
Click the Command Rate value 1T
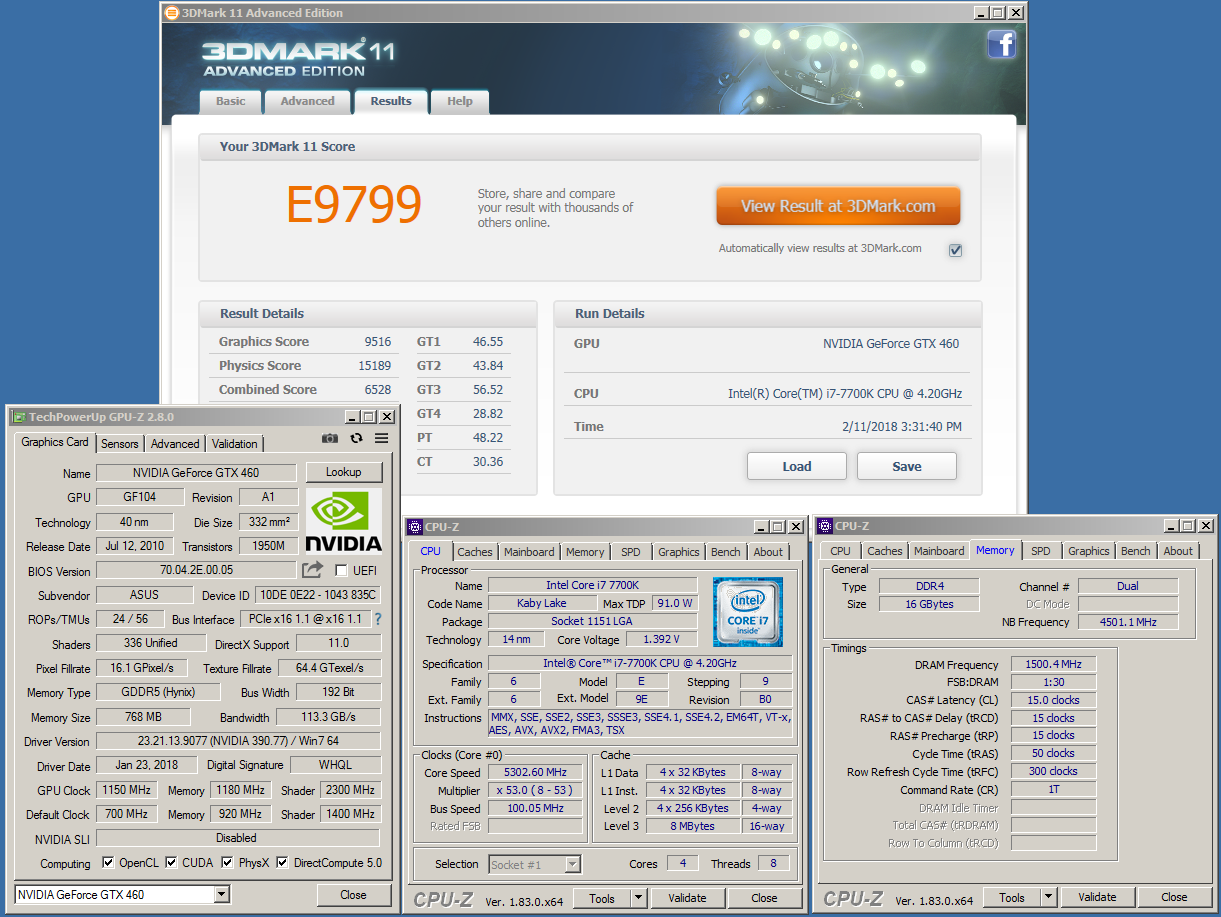[x=1053, y=790]
